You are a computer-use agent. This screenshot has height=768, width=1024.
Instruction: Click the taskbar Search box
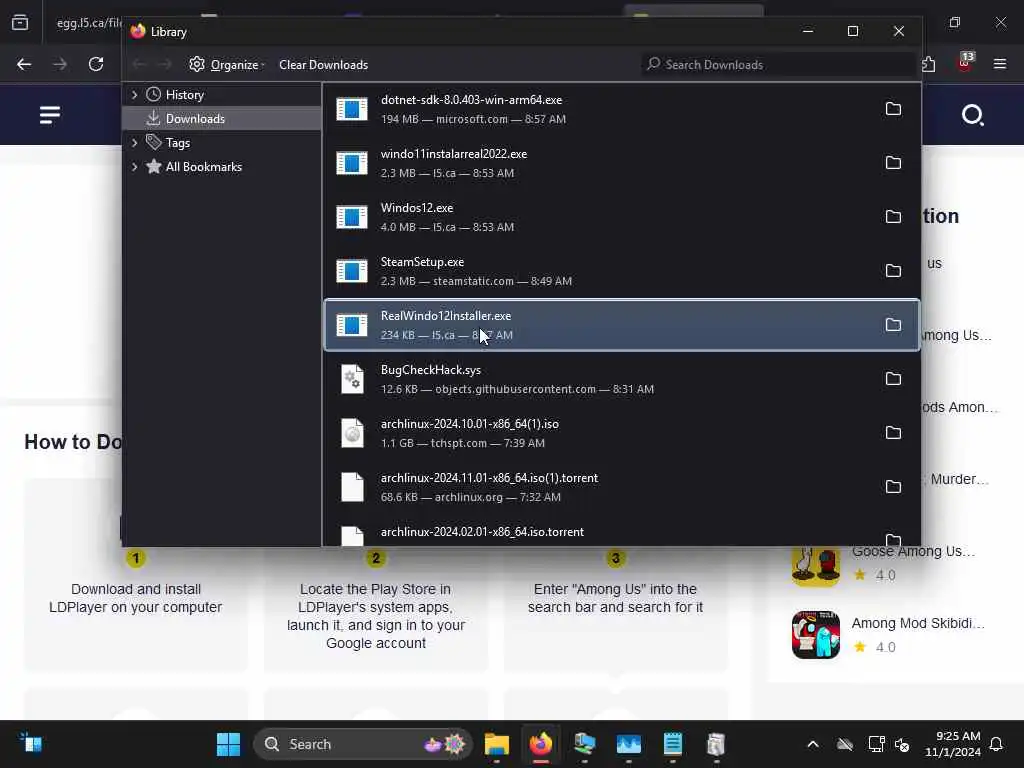coord(362,744)
